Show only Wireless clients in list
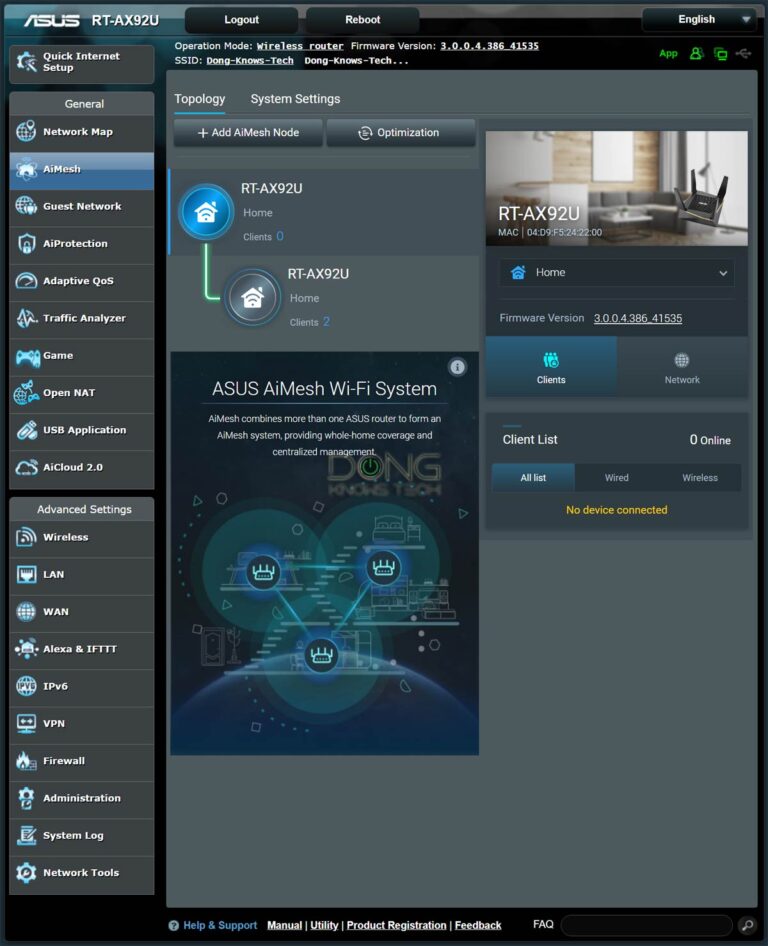This screenshot has height=946, width=768. click(x=700, y=478)
